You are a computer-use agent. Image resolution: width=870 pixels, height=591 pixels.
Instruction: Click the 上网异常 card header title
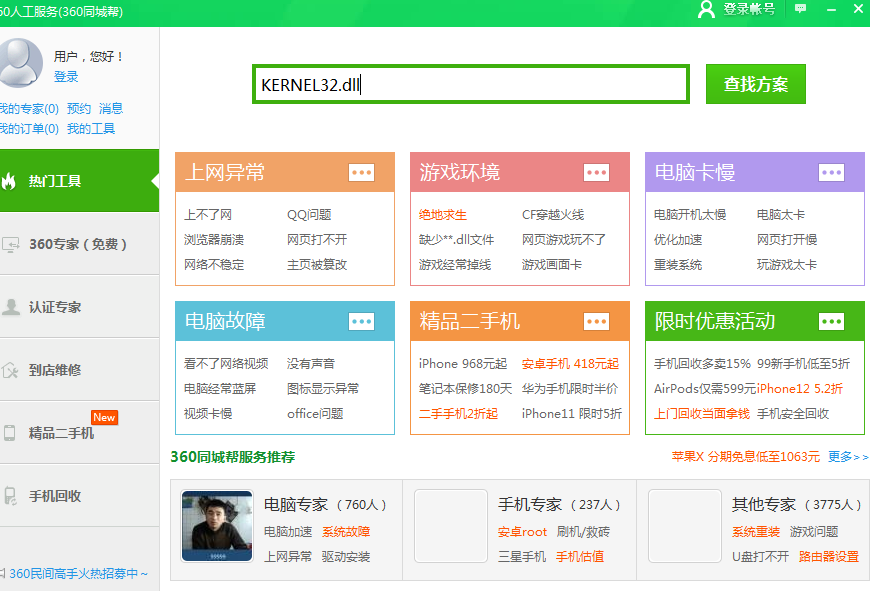225,173
